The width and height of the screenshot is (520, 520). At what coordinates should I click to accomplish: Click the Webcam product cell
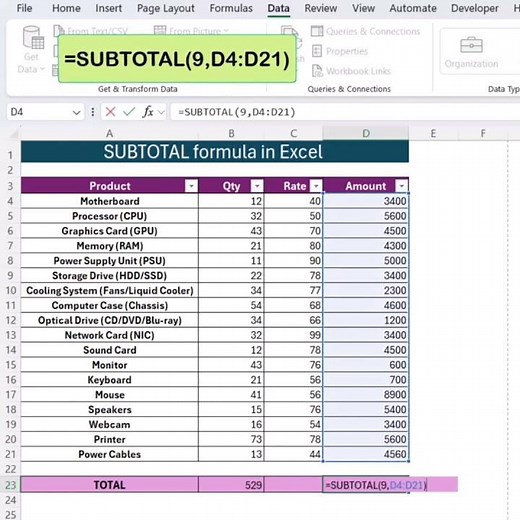point(109,424)
